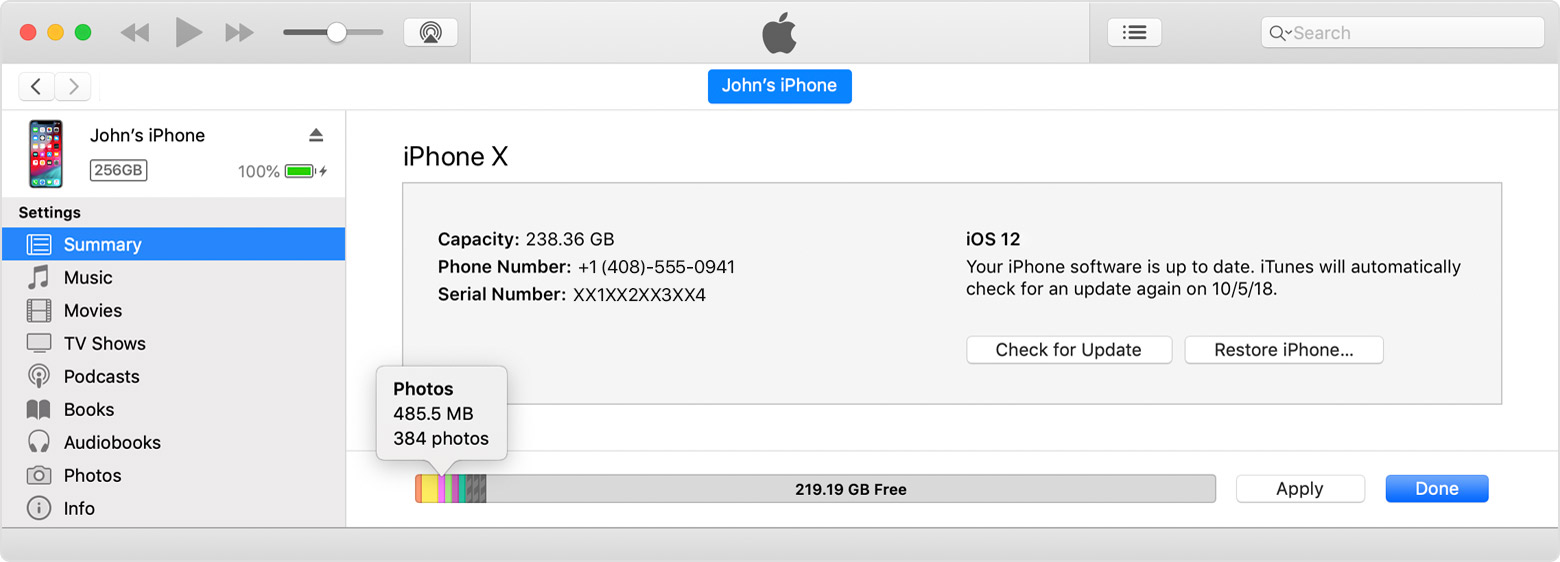The width and height of the screenshot is (1560, 562).
Task: Skip forward with the fast-forward icon
Action: pyautogui.click(x=240, y=33)
